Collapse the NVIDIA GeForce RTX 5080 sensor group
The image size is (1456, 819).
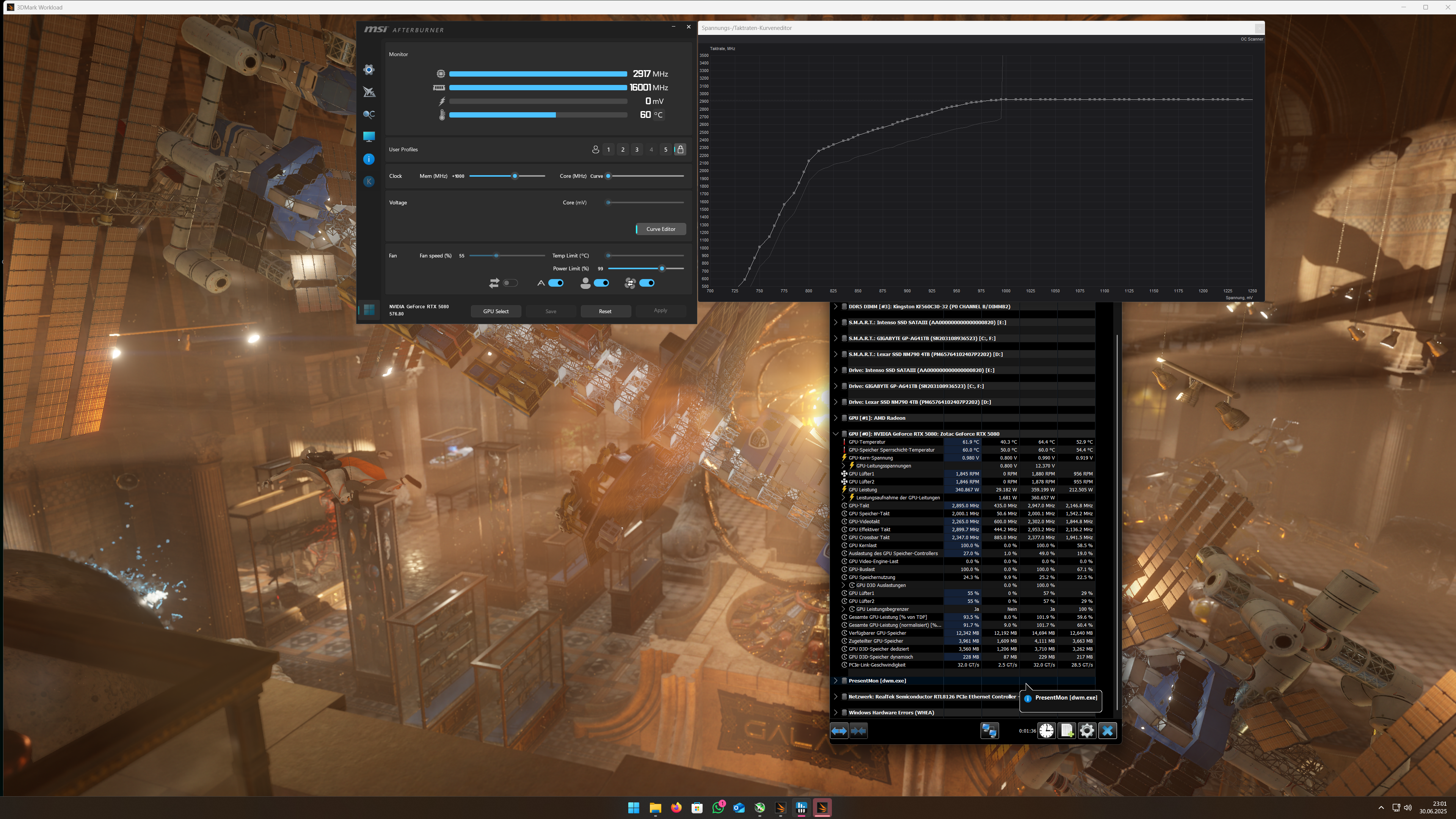tap(835, 434)
